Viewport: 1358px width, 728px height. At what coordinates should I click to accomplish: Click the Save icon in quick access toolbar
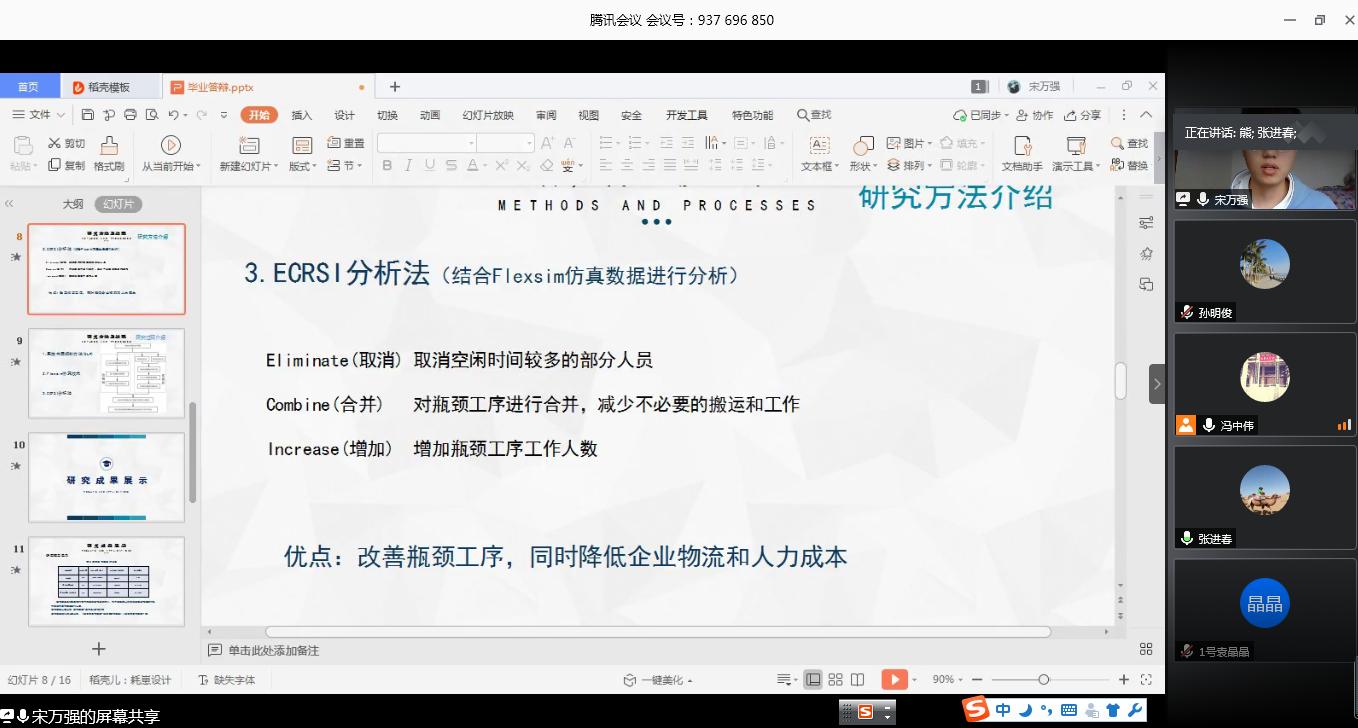coord(88,115)
